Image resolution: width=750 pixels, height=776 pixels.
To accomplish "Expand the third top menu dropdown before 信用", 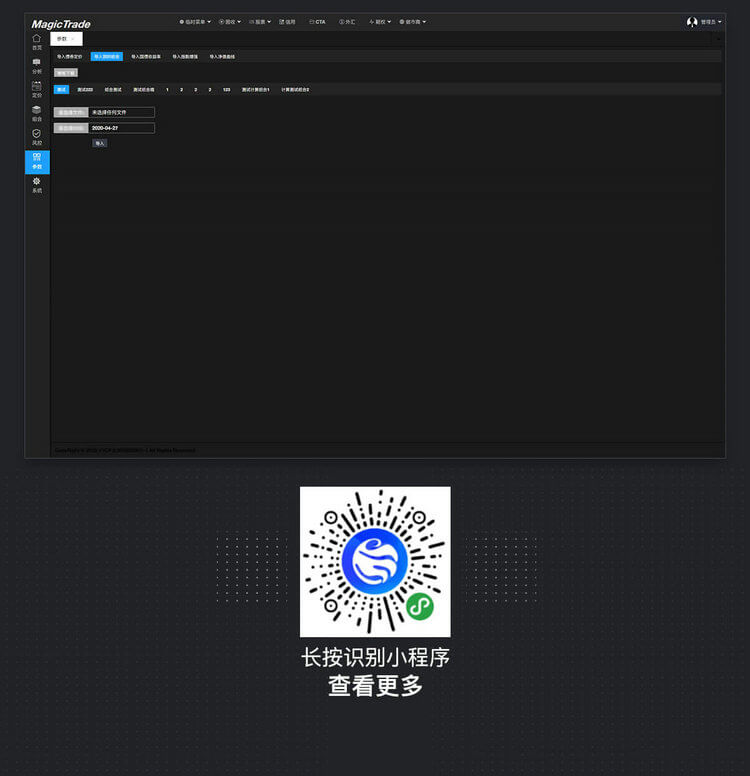I will pos(260,22).
